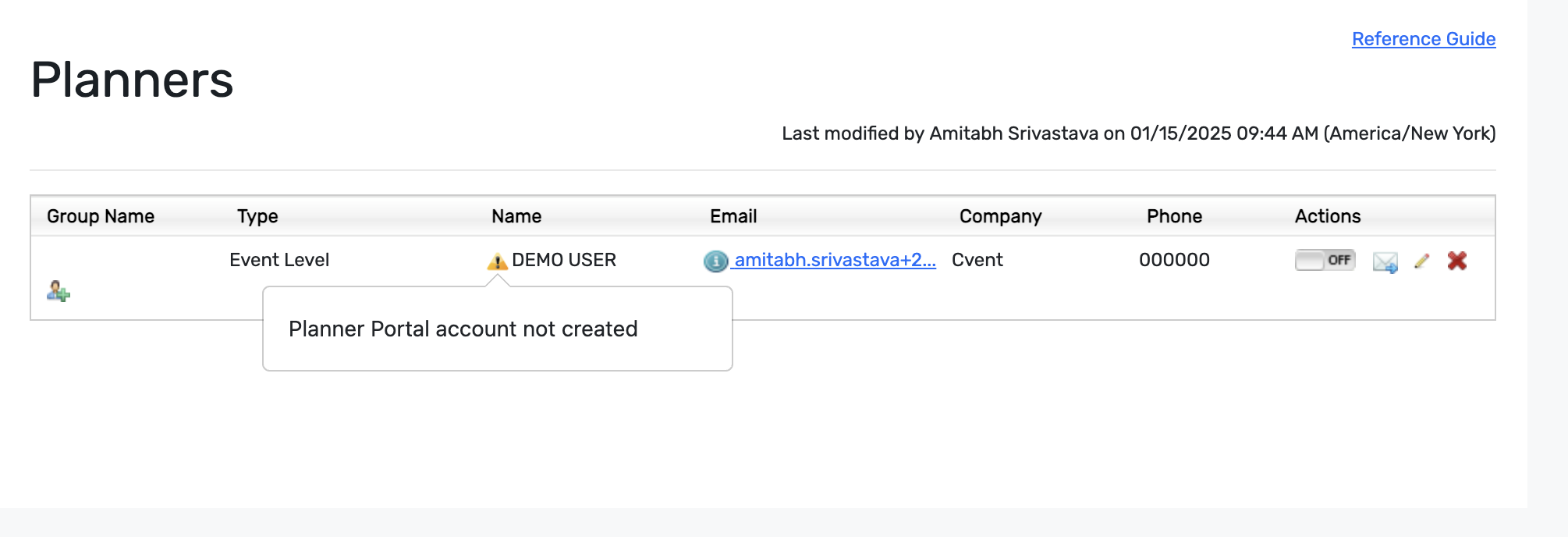Screen dimensions: 1568x537
Task: Send email using the envelope icon
Action: point(1385,262)
